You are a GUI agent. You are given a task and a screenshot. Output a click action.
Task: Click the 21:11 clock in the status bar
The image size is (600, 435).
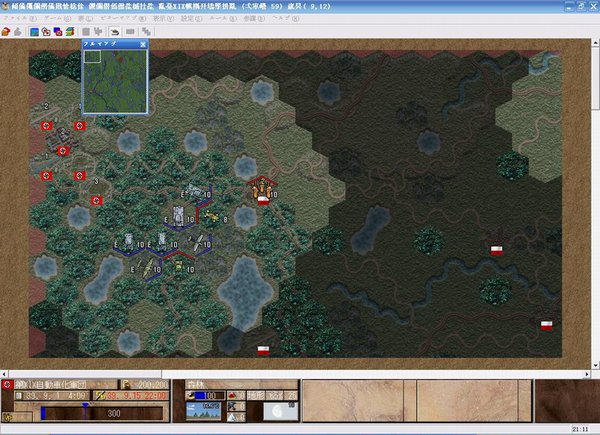pyautogui.click(x=580, y=430)
